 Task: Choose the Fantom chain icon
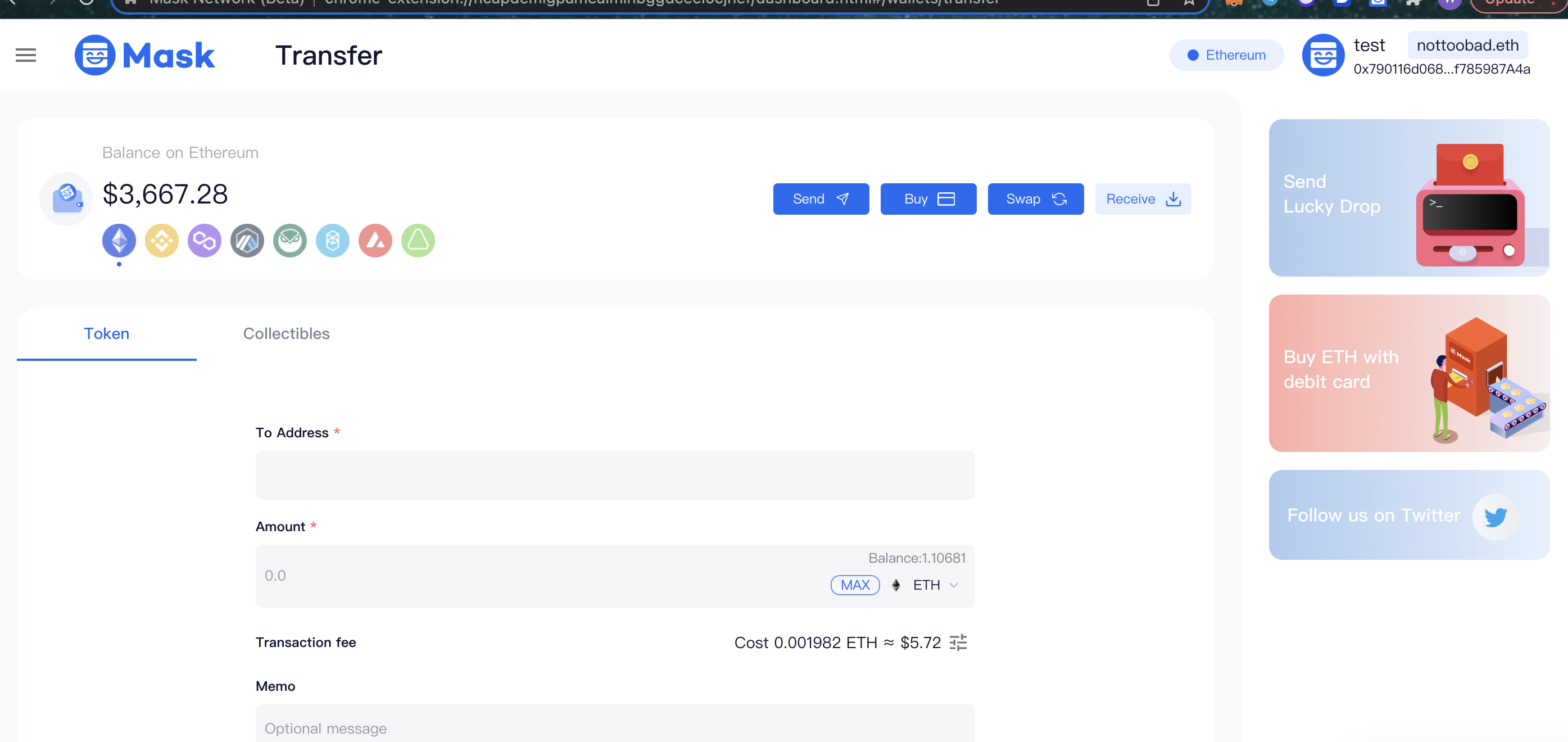pos(332,241)
